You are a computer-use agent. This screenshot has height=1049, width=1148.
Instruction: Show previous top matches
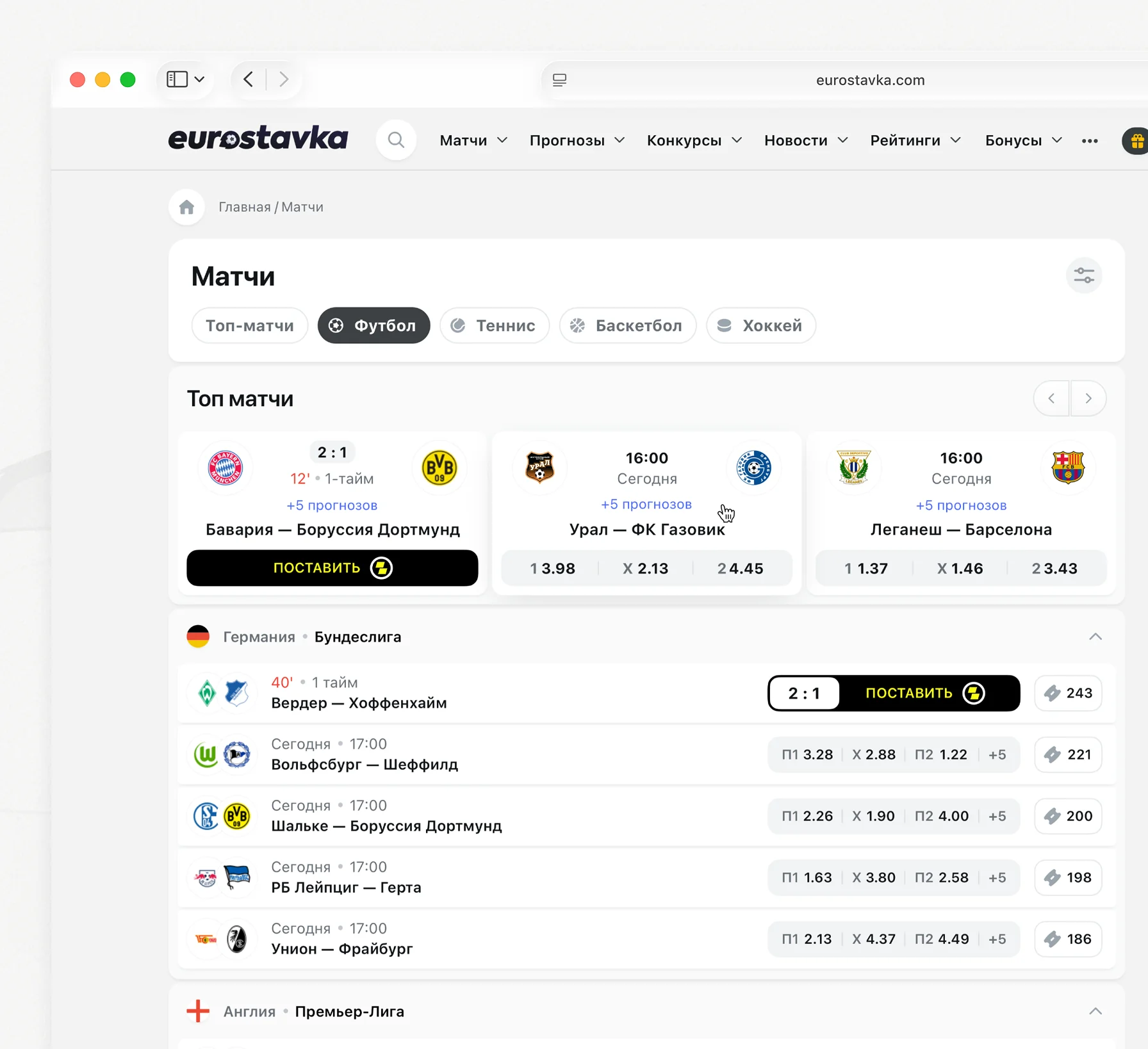[x=1051, y=398]
